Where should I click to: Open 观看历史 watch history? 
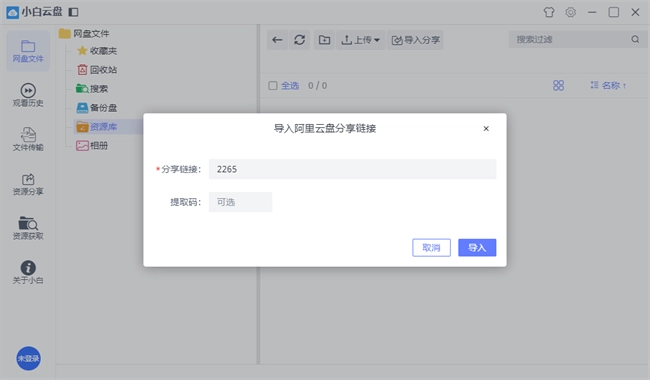pos(28,95)
